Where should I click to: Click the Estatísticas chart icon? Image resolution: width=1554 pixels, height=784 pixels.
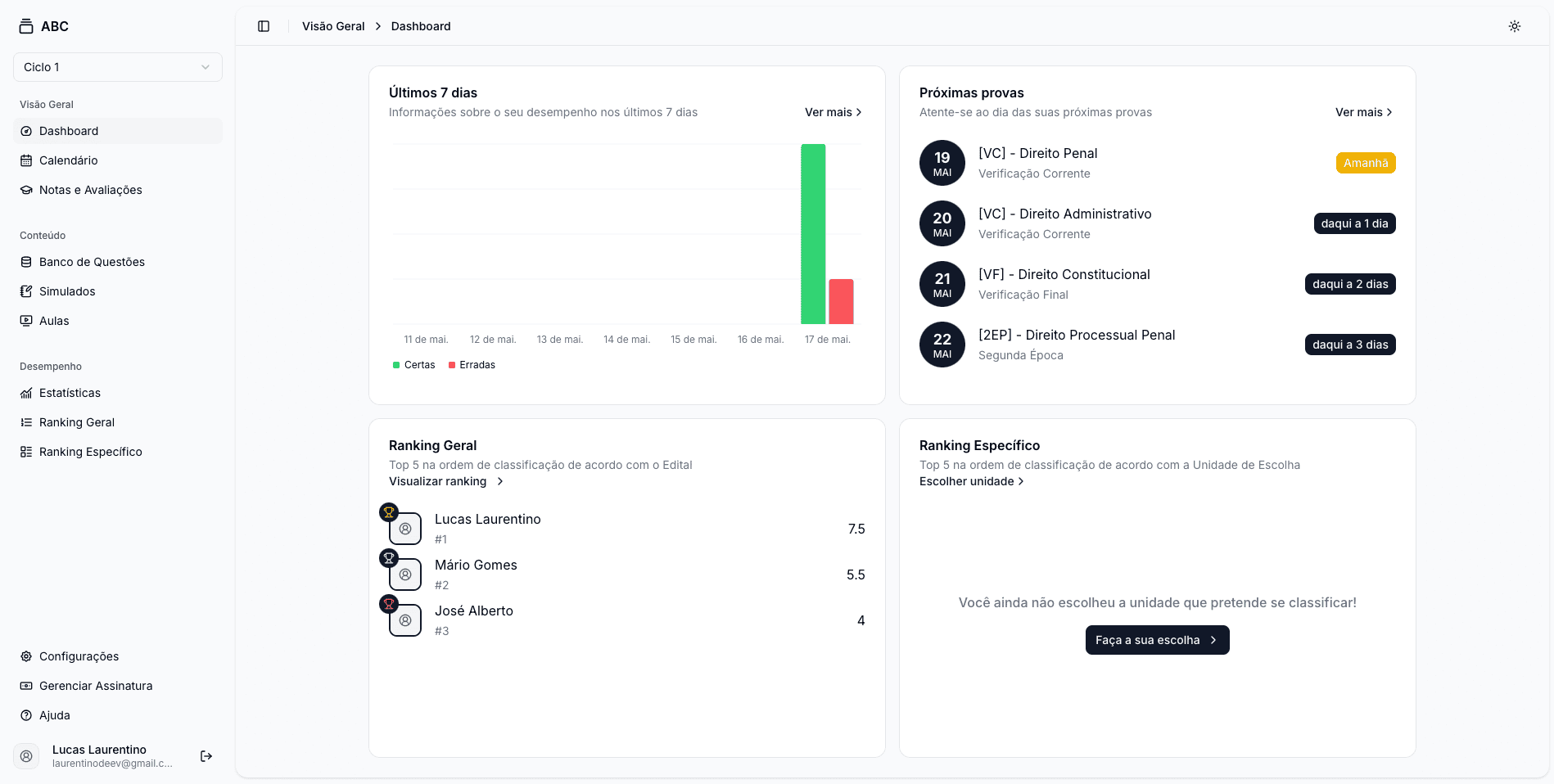pos(26,393)
